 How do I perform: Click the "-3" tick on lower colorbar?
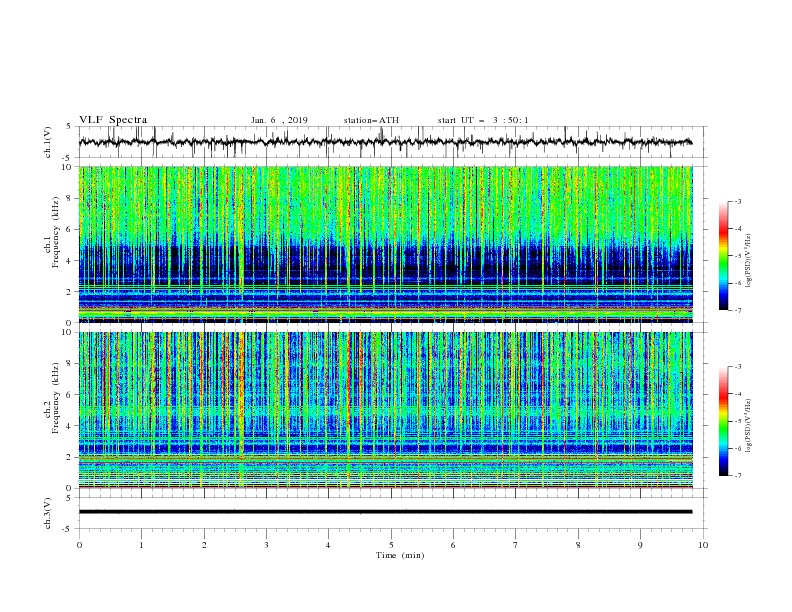738,367
